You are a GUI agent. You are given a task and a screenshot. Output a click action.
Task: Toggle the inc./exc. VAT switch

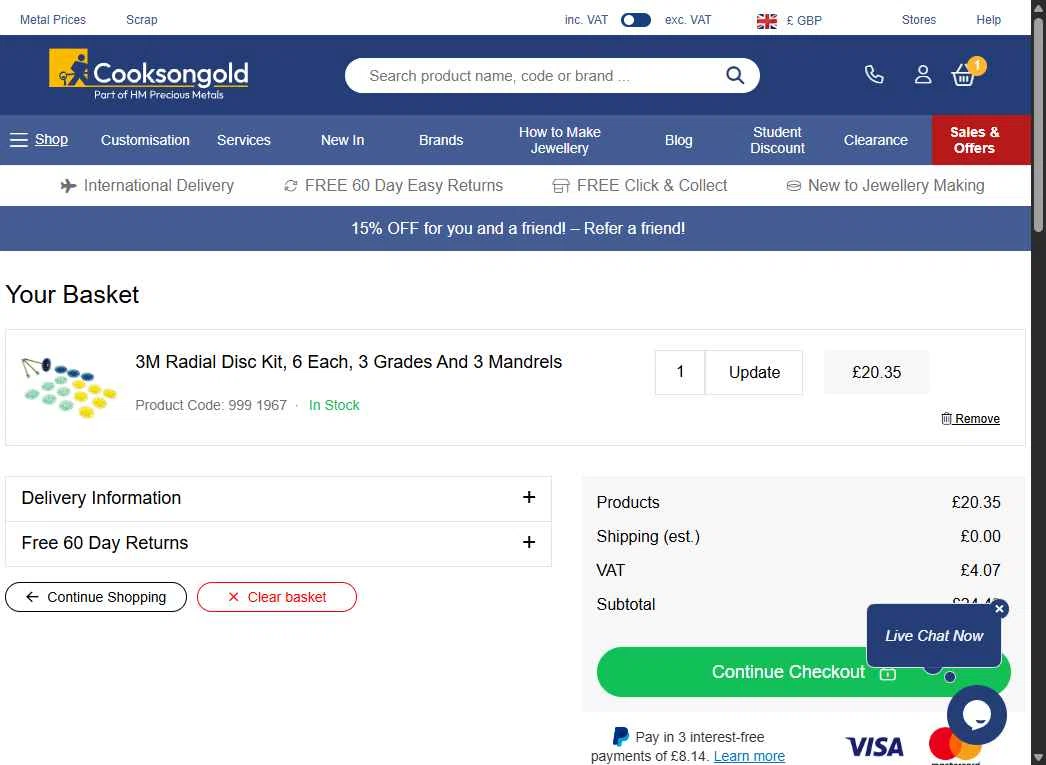(x=636, y=20)
